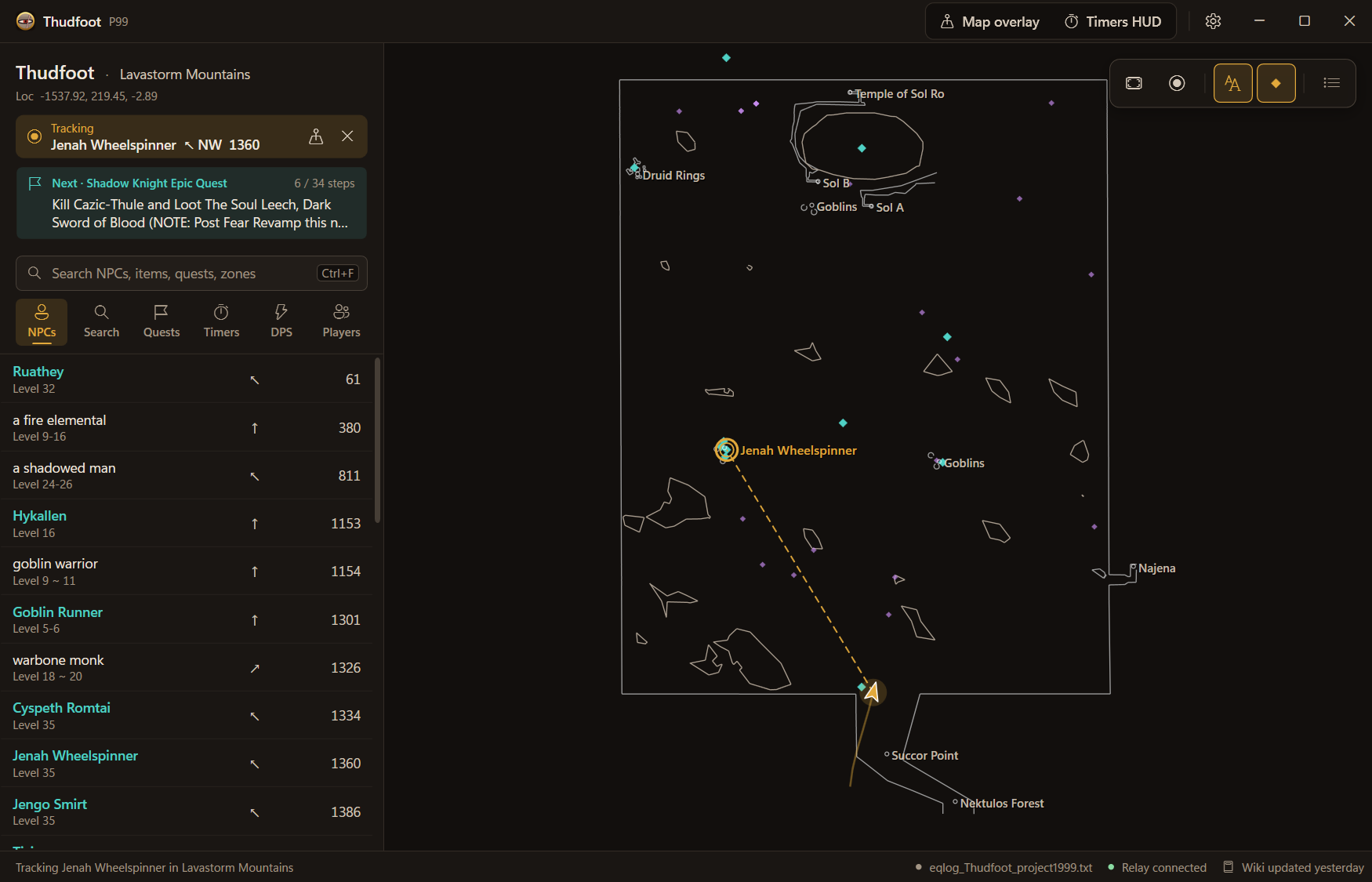Open the Timers HUD
Viewport: 1372px width, 882px height.
pos(1112,22)
